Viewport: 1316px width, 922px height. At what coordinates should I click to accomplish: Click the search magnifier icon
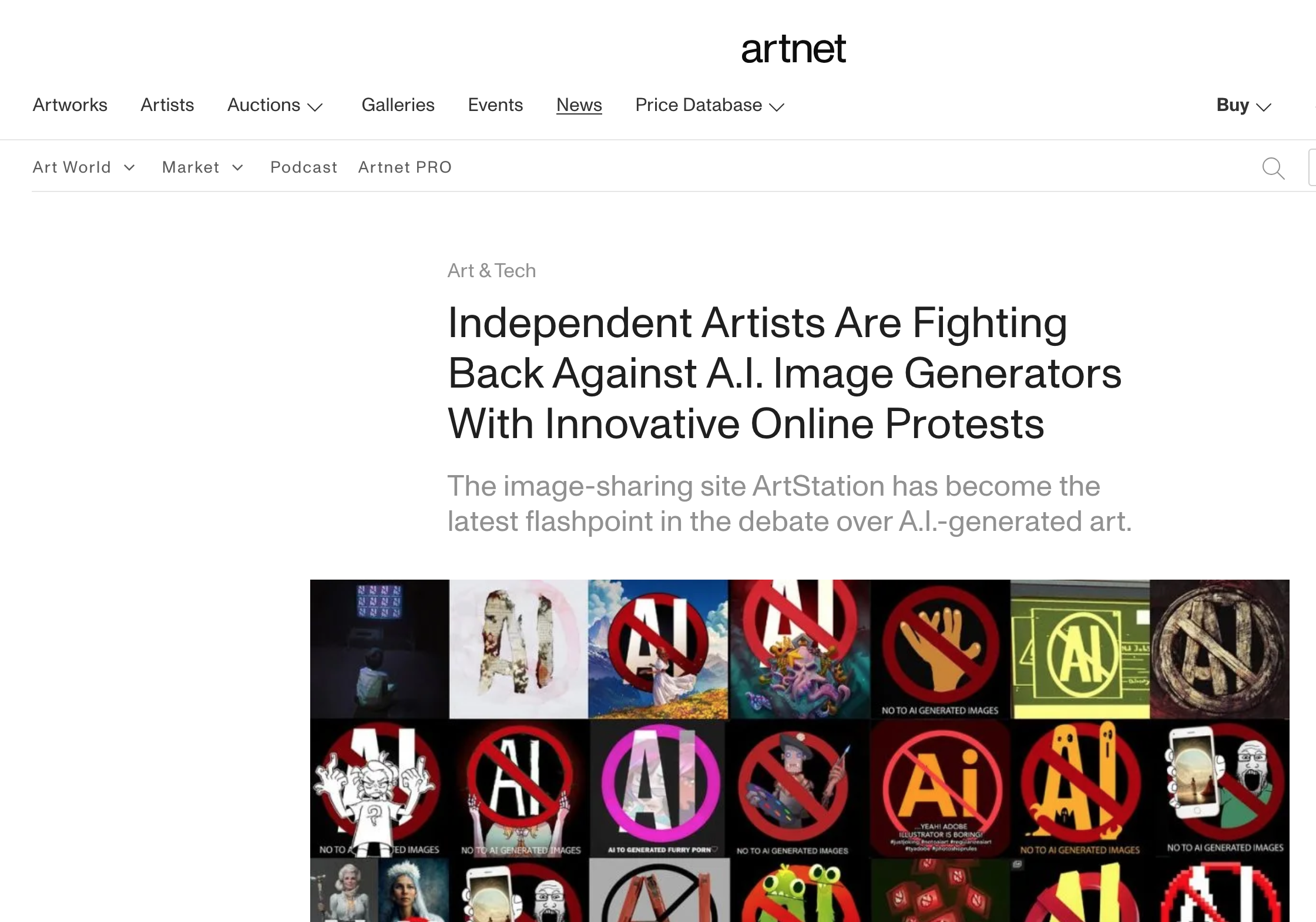click(x=1273, y=169)
